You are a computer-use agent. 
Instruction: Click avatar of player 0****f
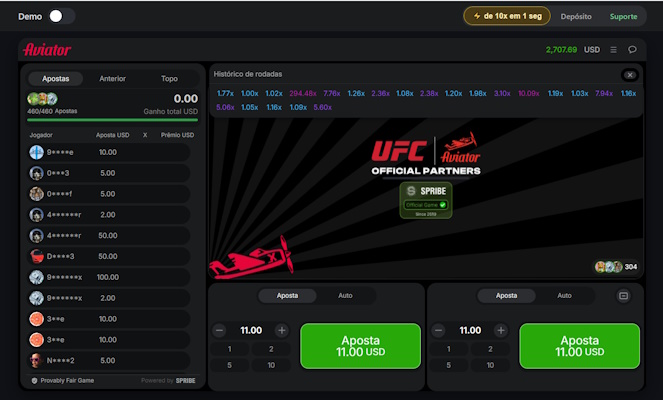[x=36, y=194]
